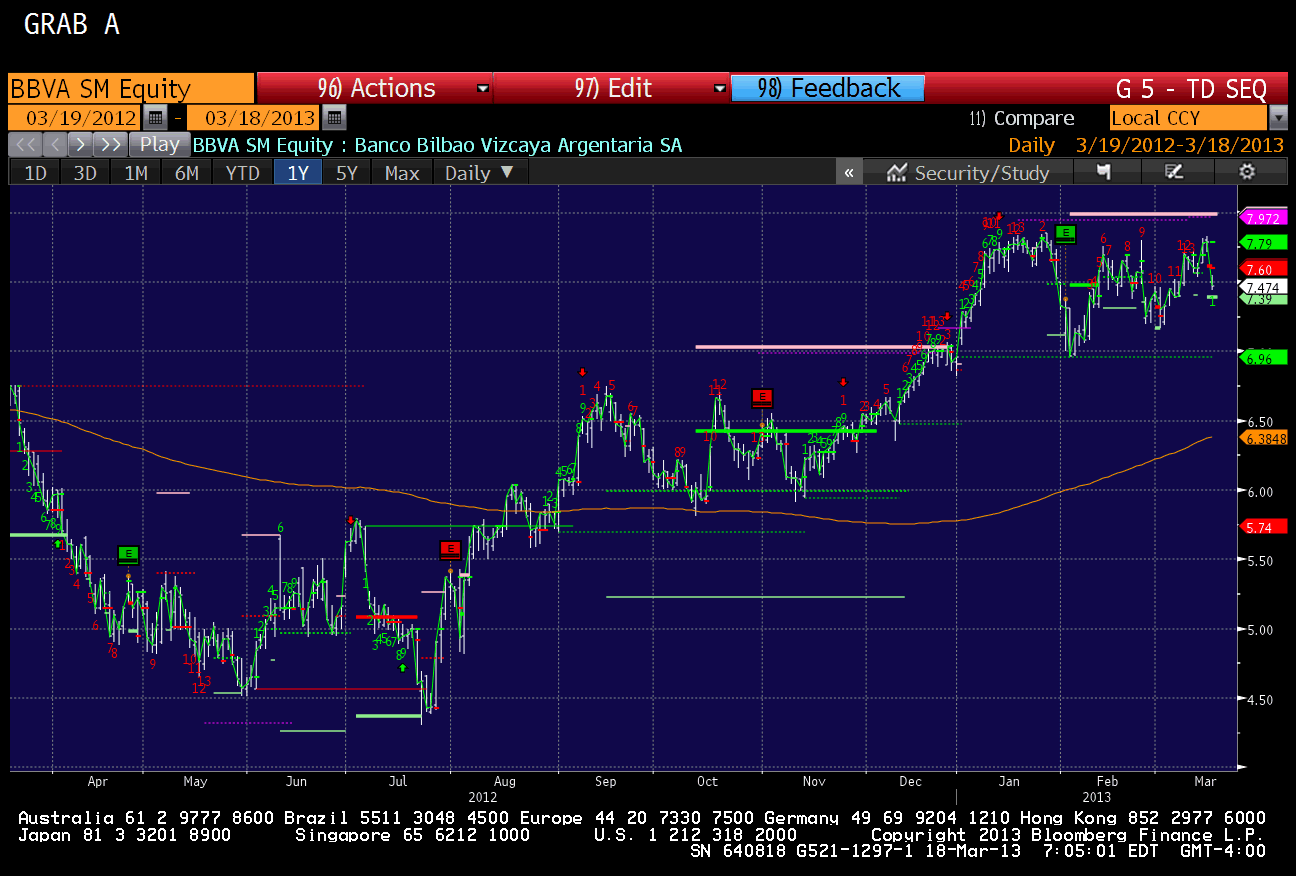Switch to the YTD range tab

(242, 172)
